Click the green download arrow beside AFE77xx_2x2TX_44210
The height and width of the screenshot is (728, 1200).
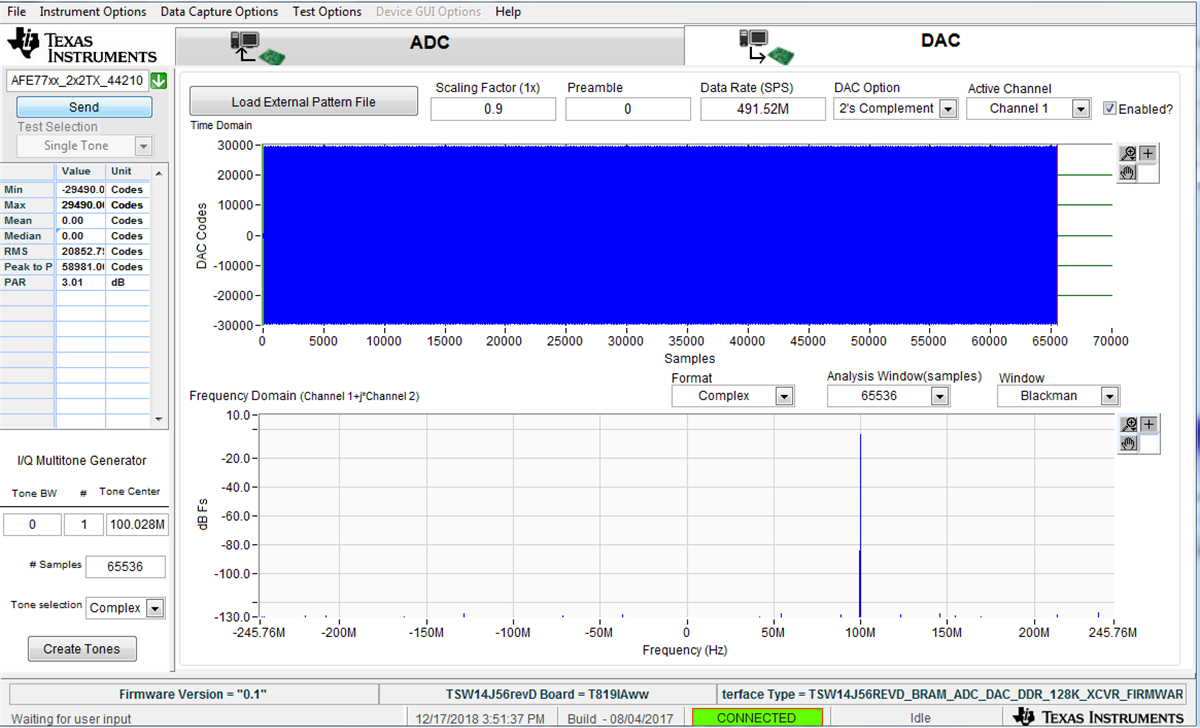tap(159, 81)
